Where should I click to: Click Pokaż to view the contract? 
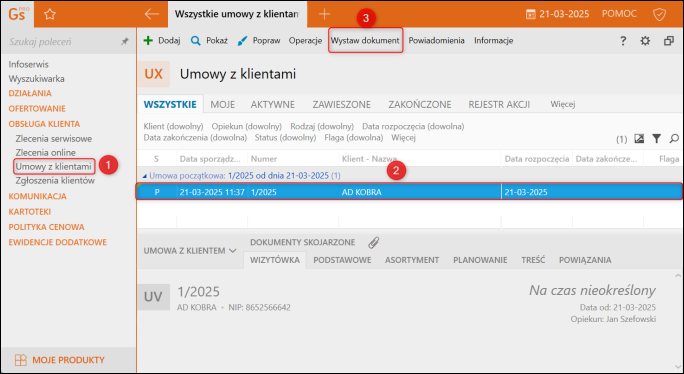(x=209, y=41)
